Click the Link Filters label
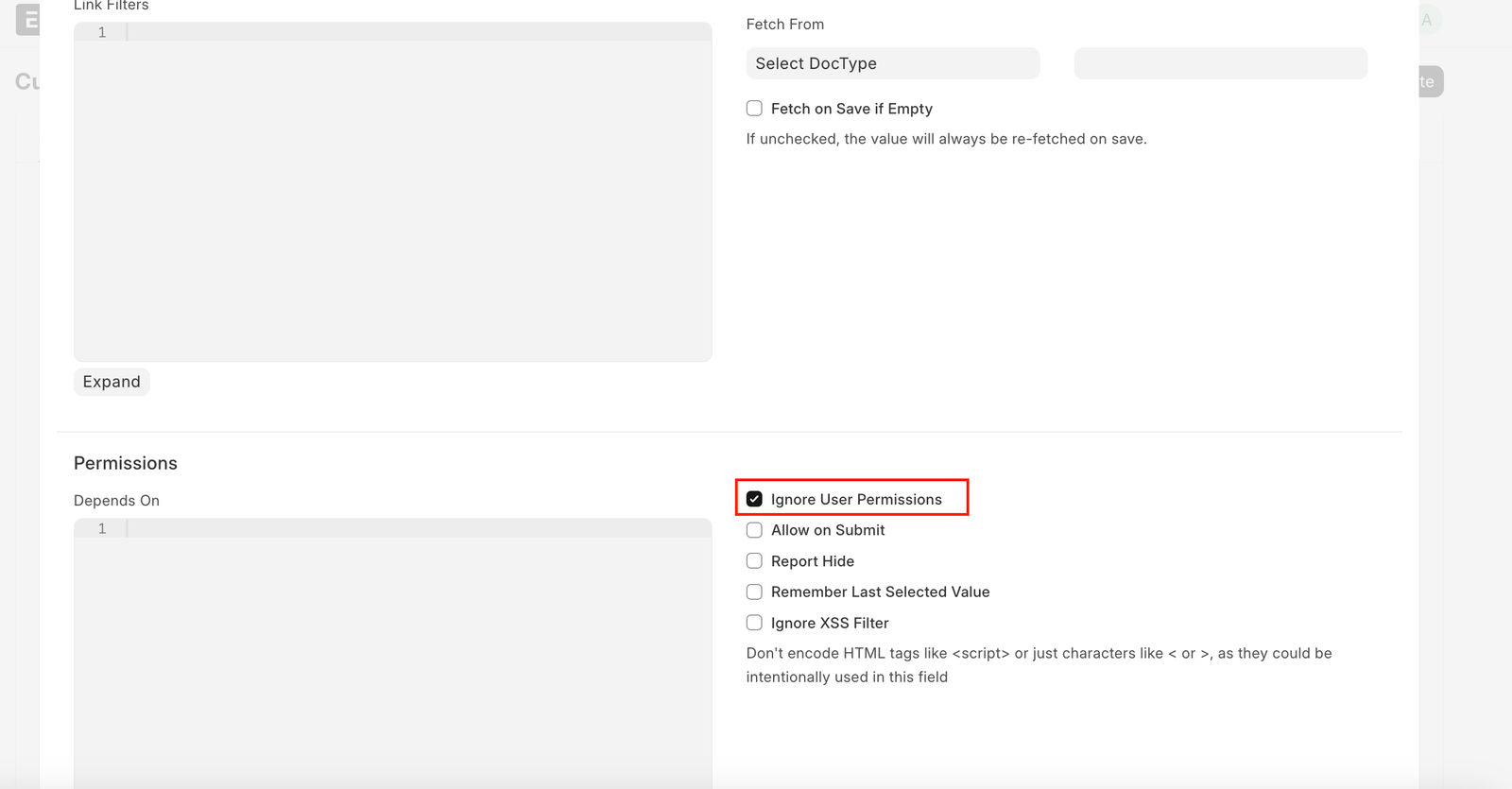 click(x=112, y=6)
